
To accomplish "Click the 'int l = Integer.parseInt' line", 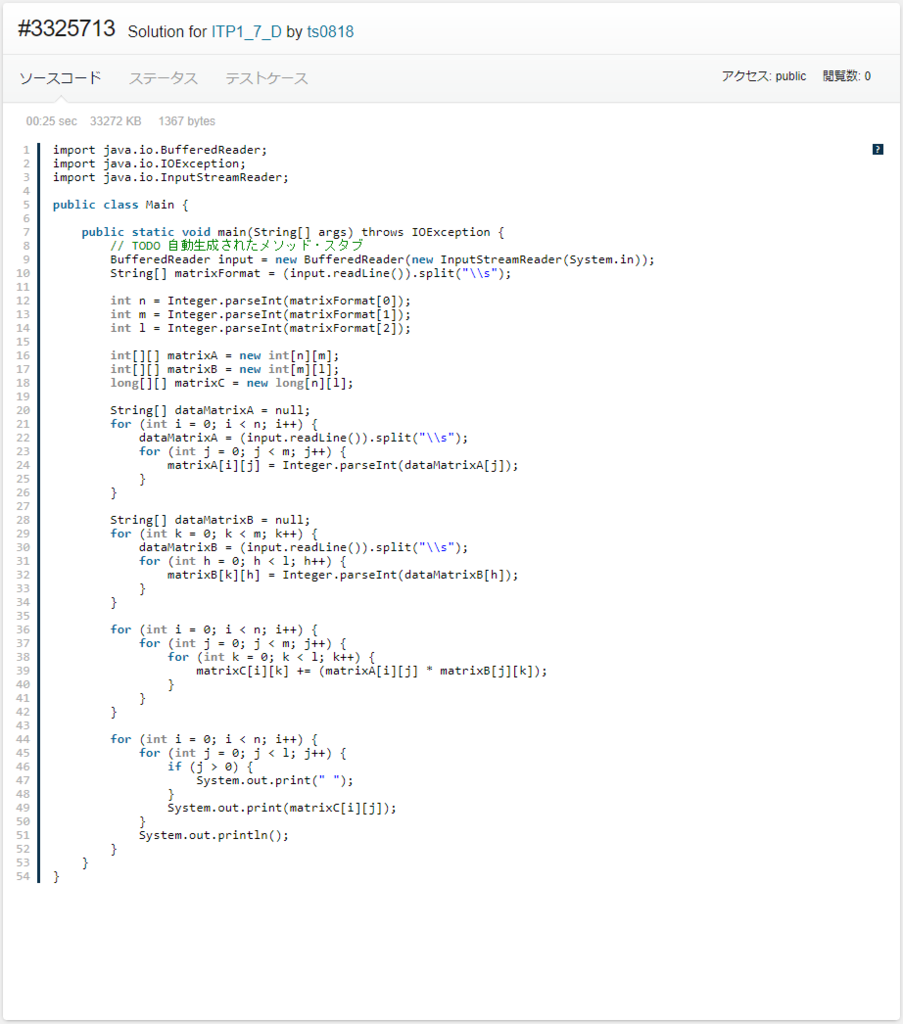I will 261,328.
